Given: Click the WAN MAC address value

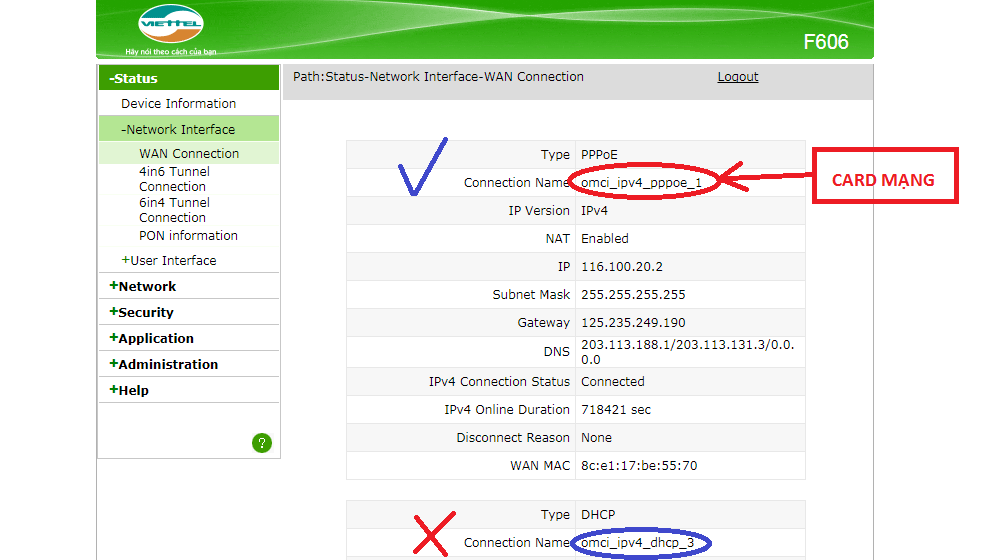Looking at the screenshot, I should coord(638,466).
